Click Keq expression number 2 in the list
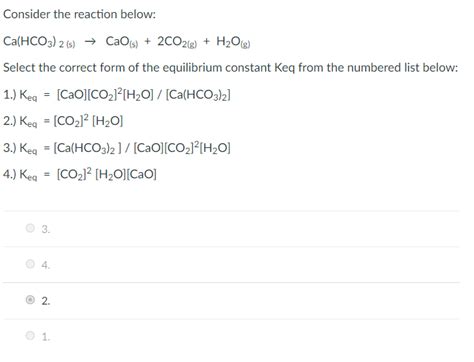 coord(63,121)
